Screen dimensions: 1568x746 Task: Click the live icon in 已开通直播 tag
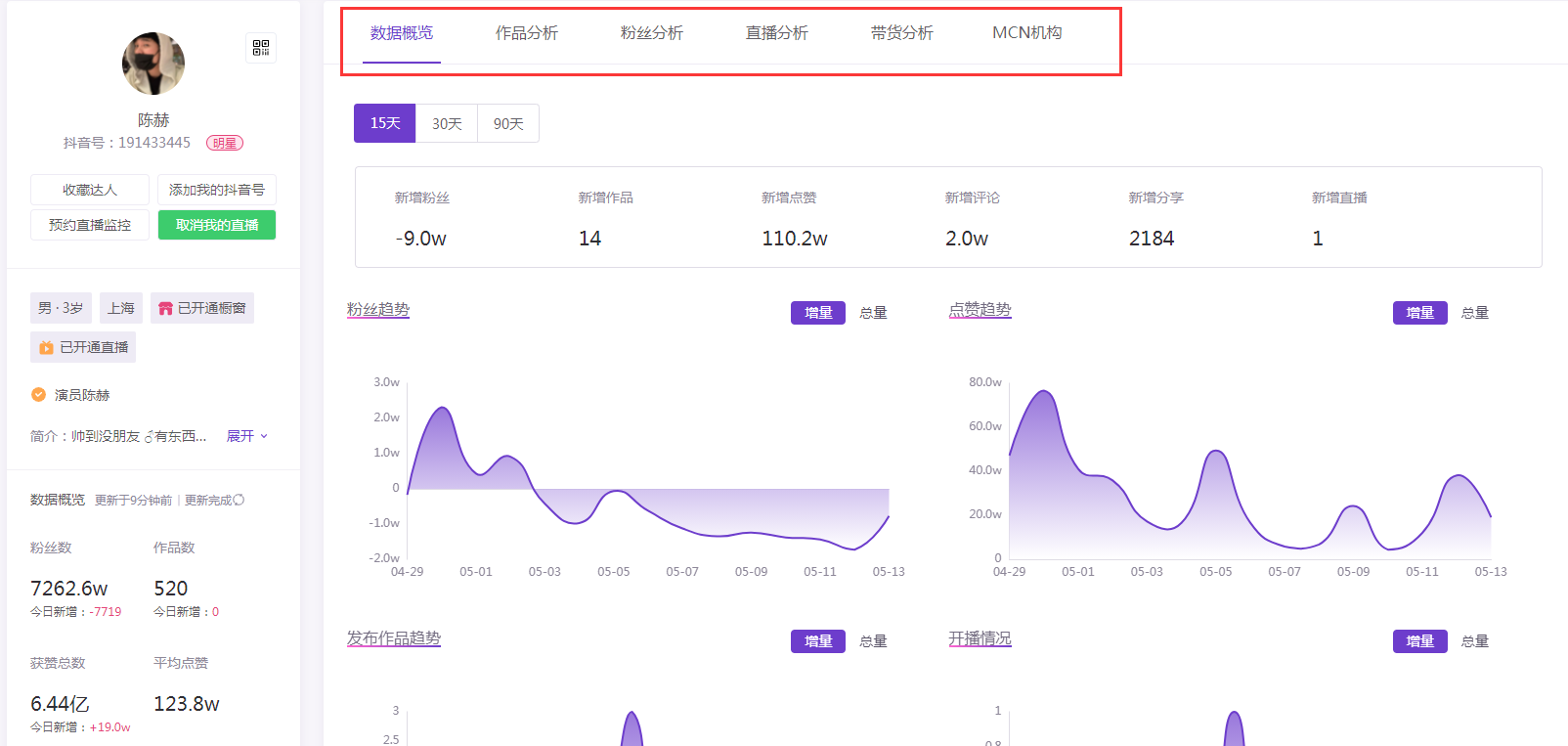click(x=46, y=347)
